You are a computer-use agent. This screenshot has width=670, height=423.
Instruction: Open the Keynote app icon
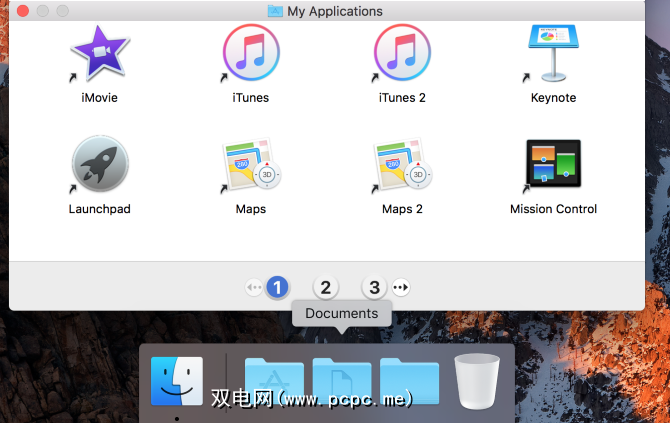click(x=553, y=53)
